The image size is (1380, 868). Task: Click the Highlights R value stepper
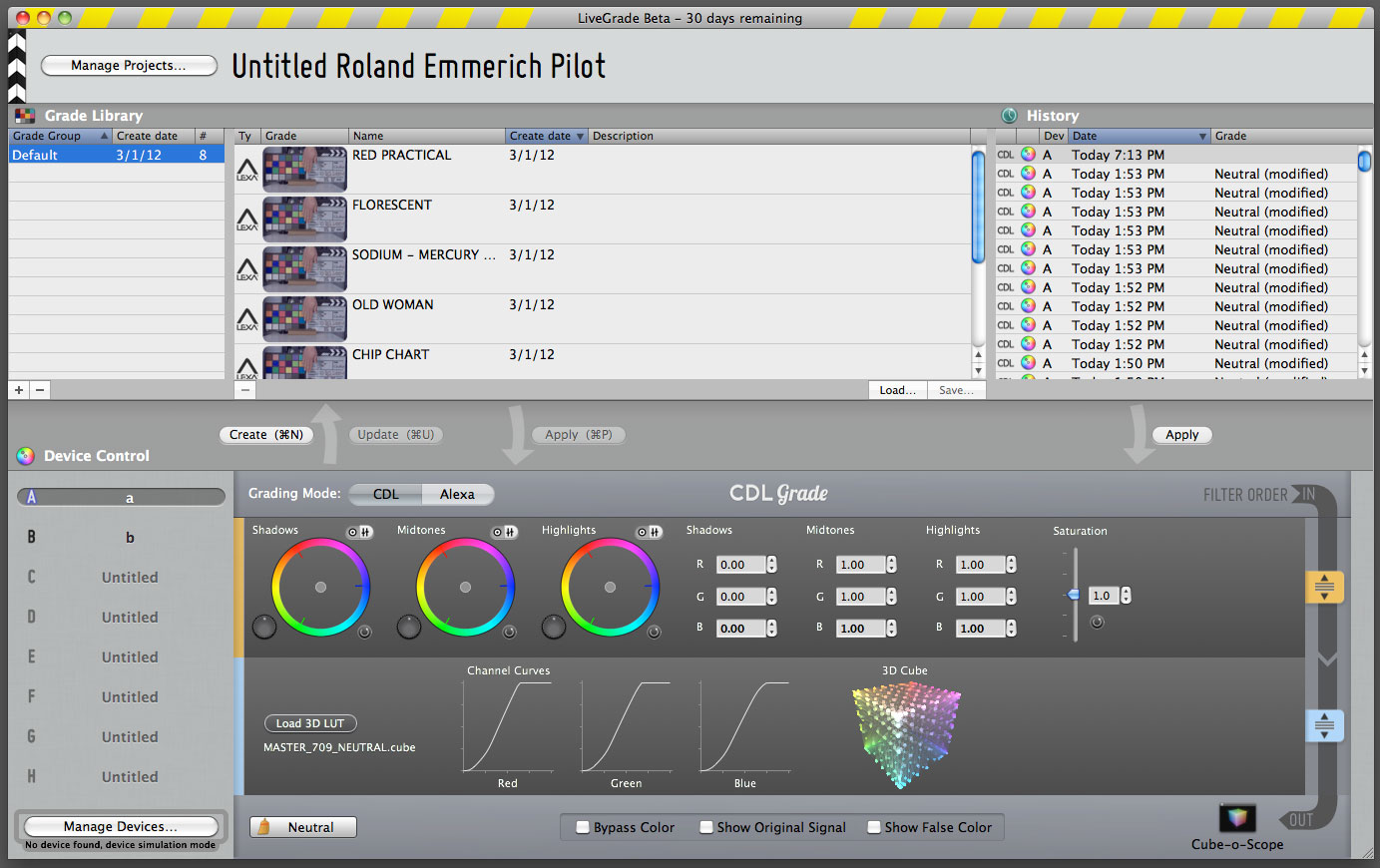coord(1011,565)
